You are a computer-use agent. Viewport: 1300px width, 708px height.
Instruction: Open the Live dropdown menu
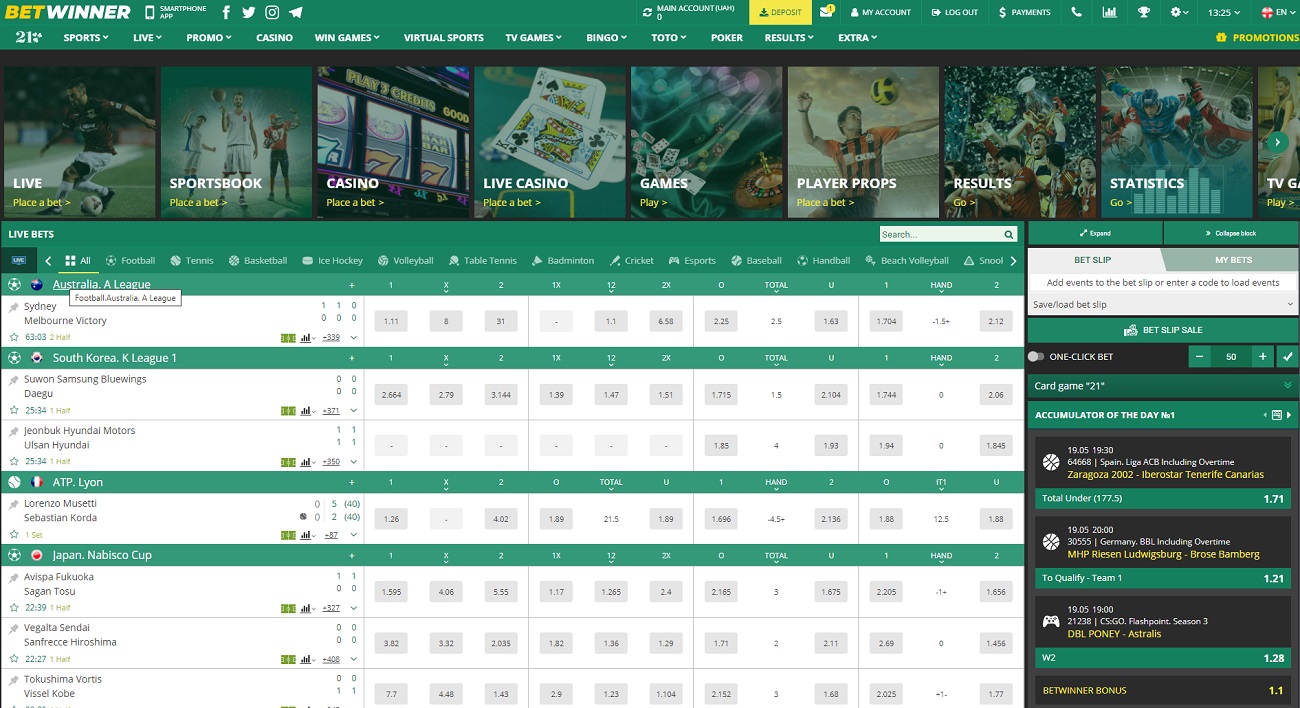point(147,38)
